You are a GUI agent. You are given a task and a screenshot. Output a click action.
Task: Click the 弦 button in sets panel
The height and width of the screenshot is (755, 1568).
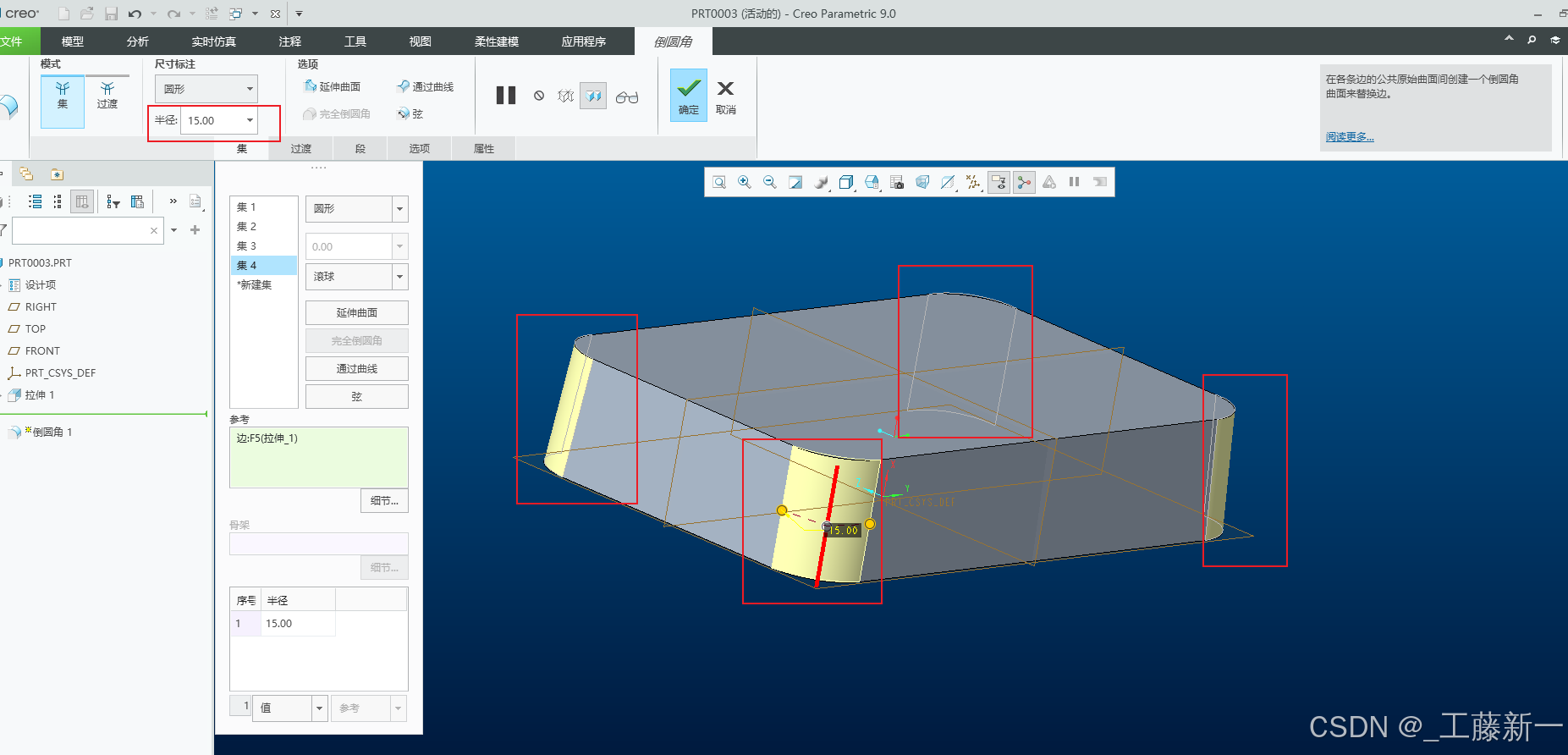(357, 396)
